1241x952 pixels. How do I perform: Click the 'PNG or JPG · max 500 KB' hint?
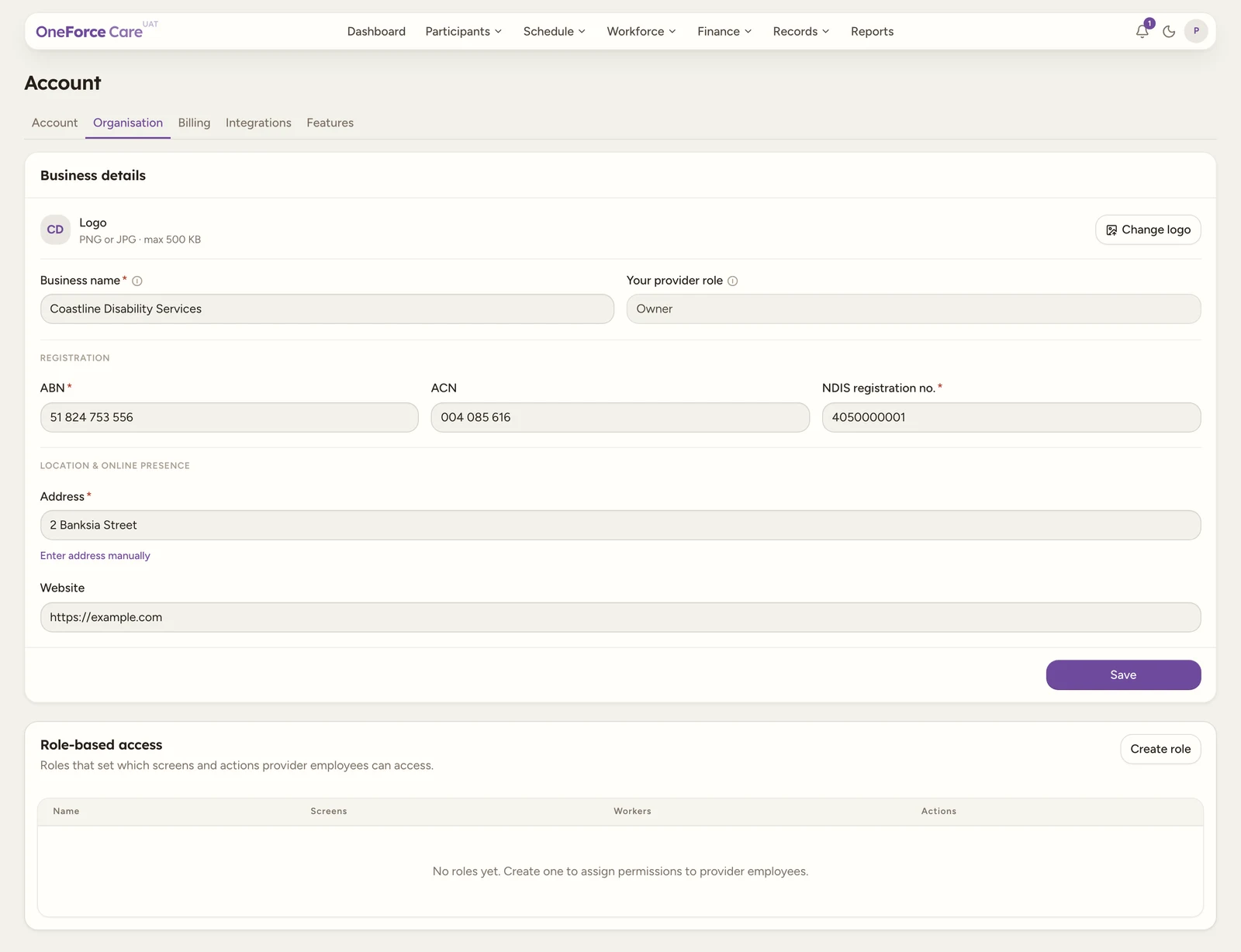tap(140, 240)
